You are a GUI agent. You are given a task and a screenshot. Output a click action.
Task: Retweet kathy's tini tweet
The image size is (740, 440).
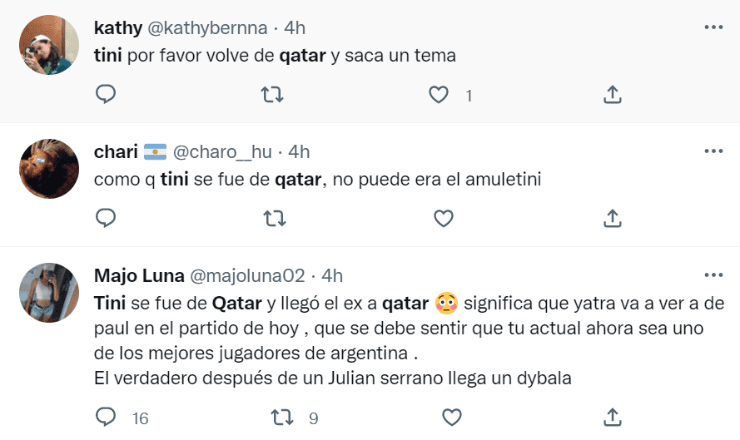[x=271, y=95]
